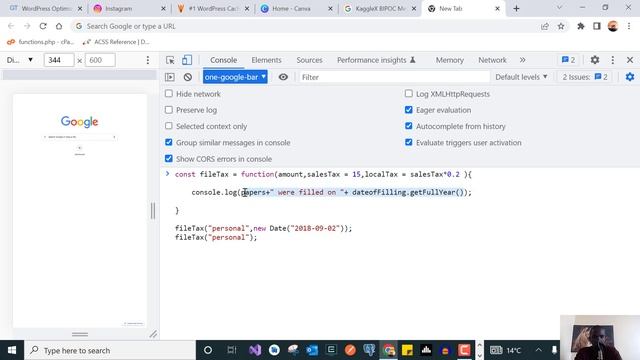Open the Chrome profile avatar
This screenshot has height=360, width=640.
(613, 26)
